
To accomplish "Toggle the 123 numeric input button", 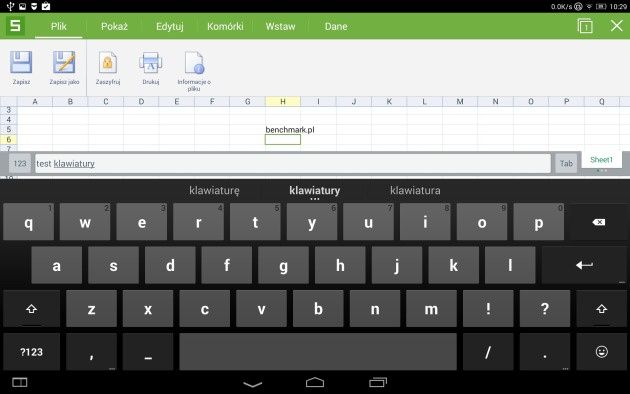I will [20, 163].
